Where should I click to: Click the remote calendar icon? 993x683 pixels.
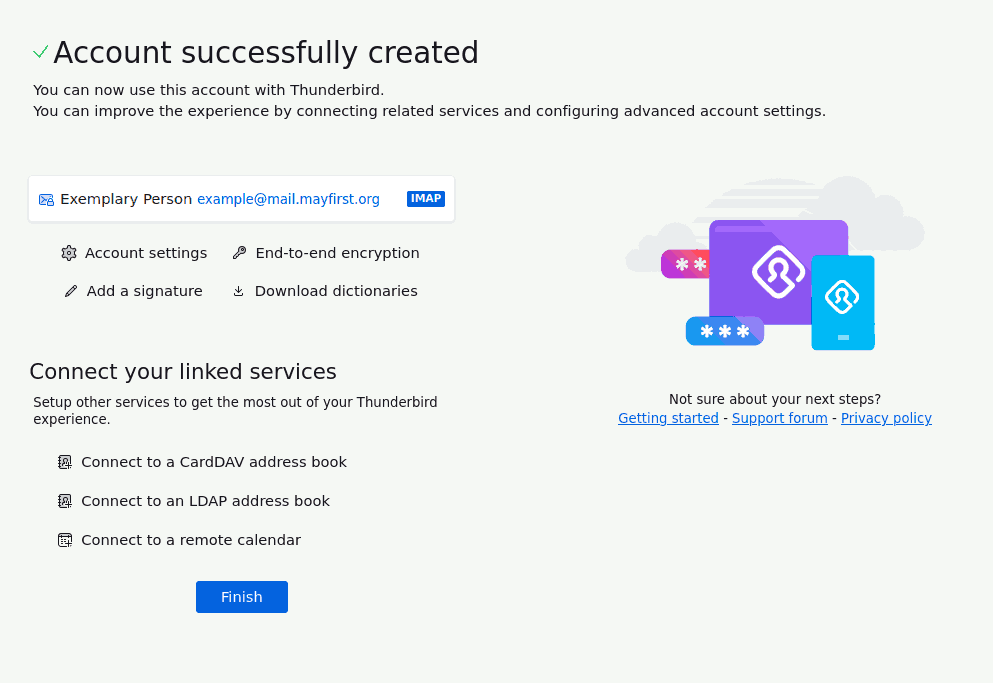point(65,540)
